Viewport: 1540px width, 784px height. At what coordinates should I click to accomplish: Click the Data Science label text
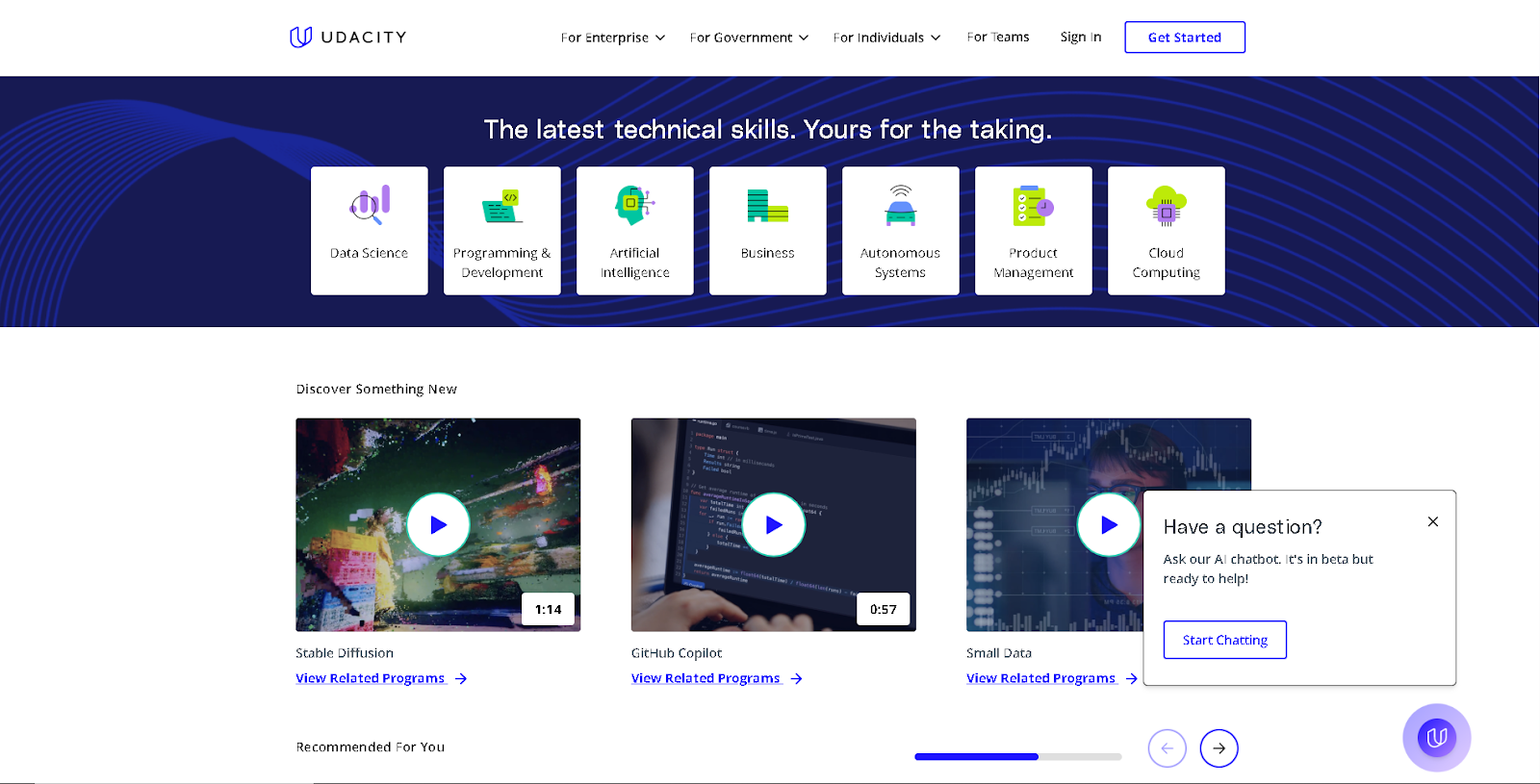(369, 253)
